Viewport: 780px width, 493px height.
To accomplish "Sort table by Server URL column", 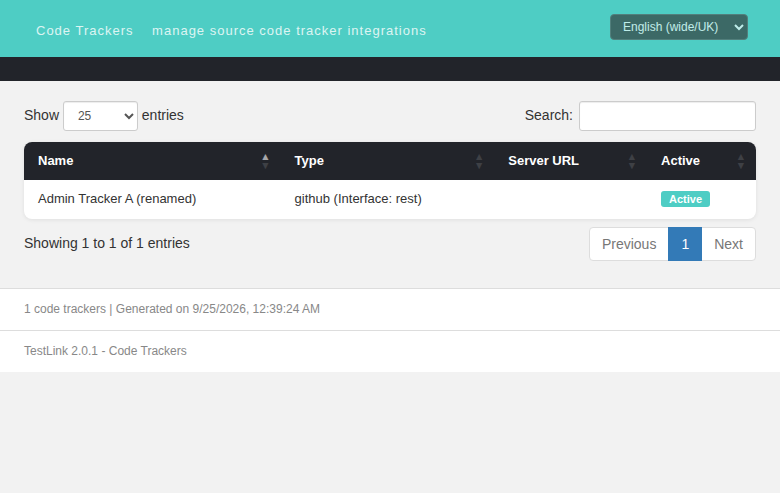I will (x=571, y=161).
